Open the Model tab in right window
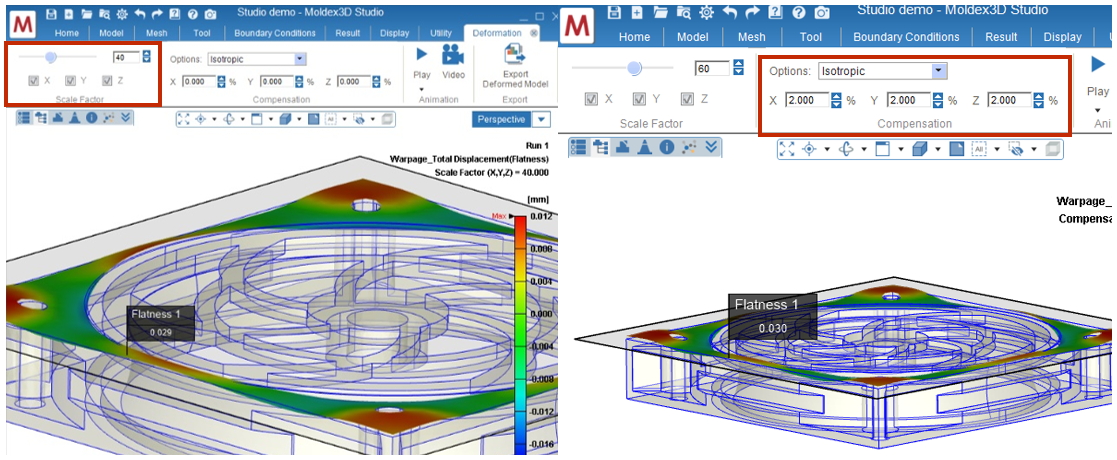This screenshot has height=460, width=1117. [x=692, y=37]
